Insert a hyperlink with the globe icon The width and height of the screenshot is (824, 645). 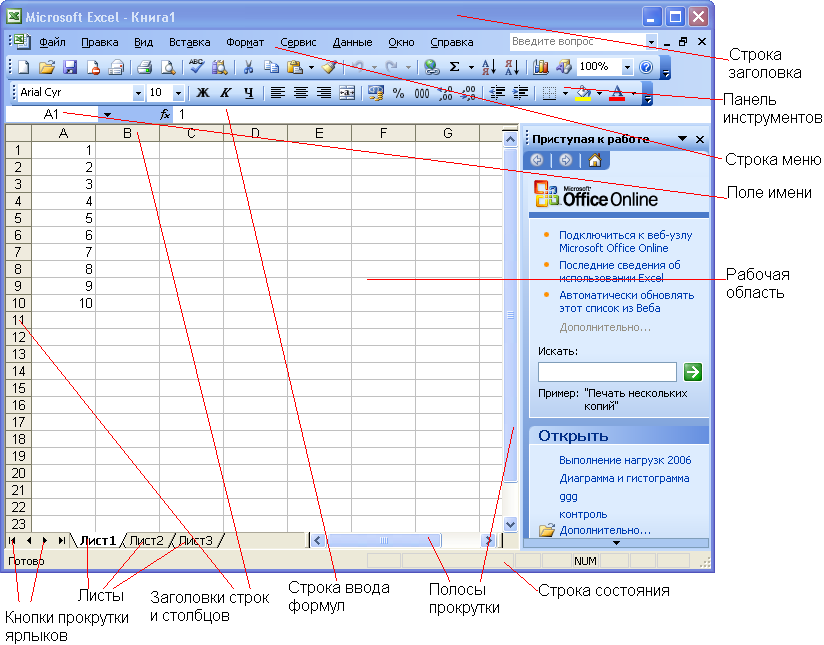(431, 67)
